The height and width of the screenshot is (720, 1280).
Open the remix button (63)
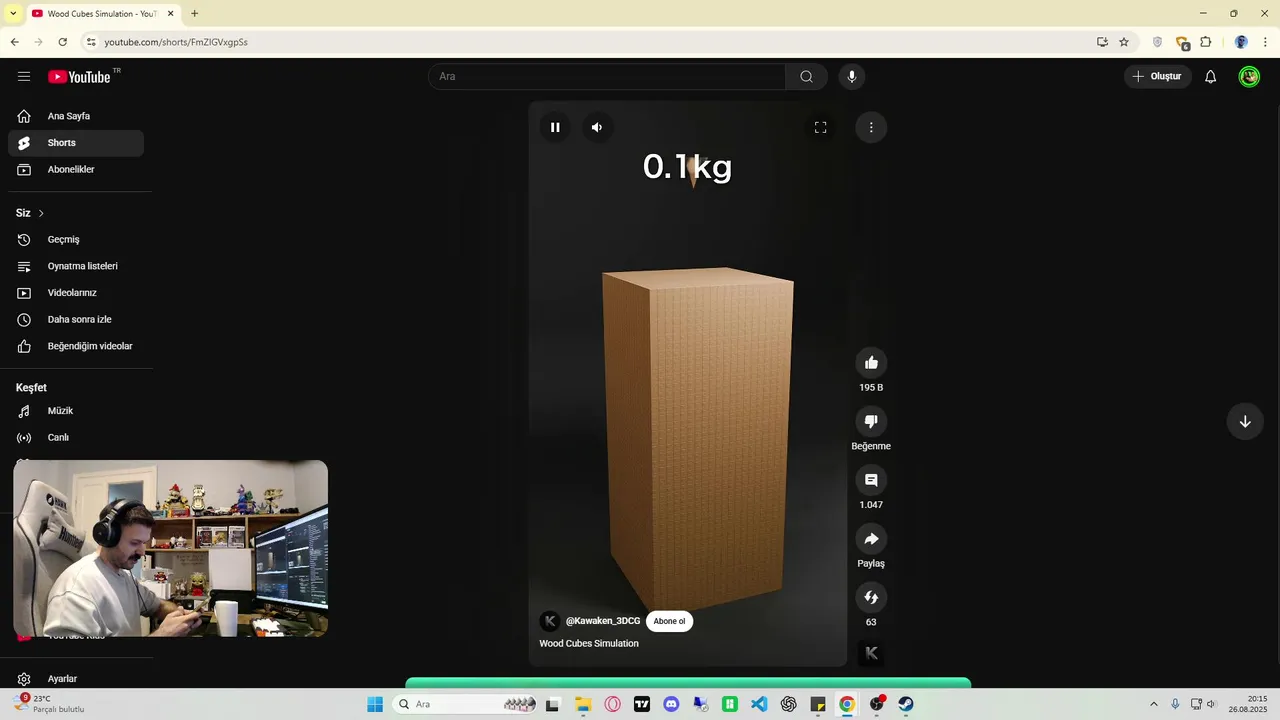point(871,597)
